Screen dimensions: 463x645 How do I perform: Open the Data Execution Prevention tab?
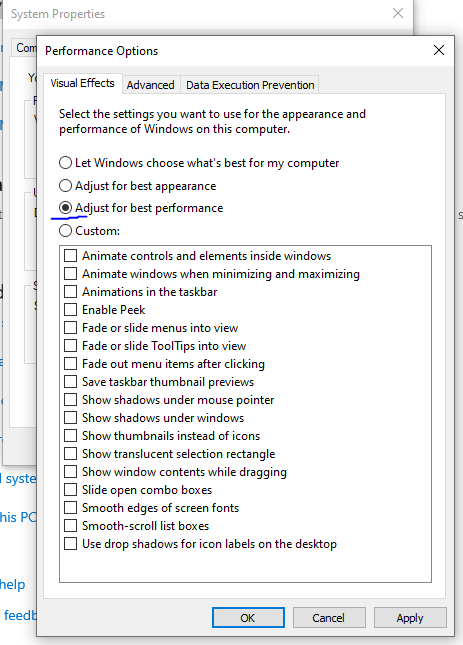pos(250,85)
